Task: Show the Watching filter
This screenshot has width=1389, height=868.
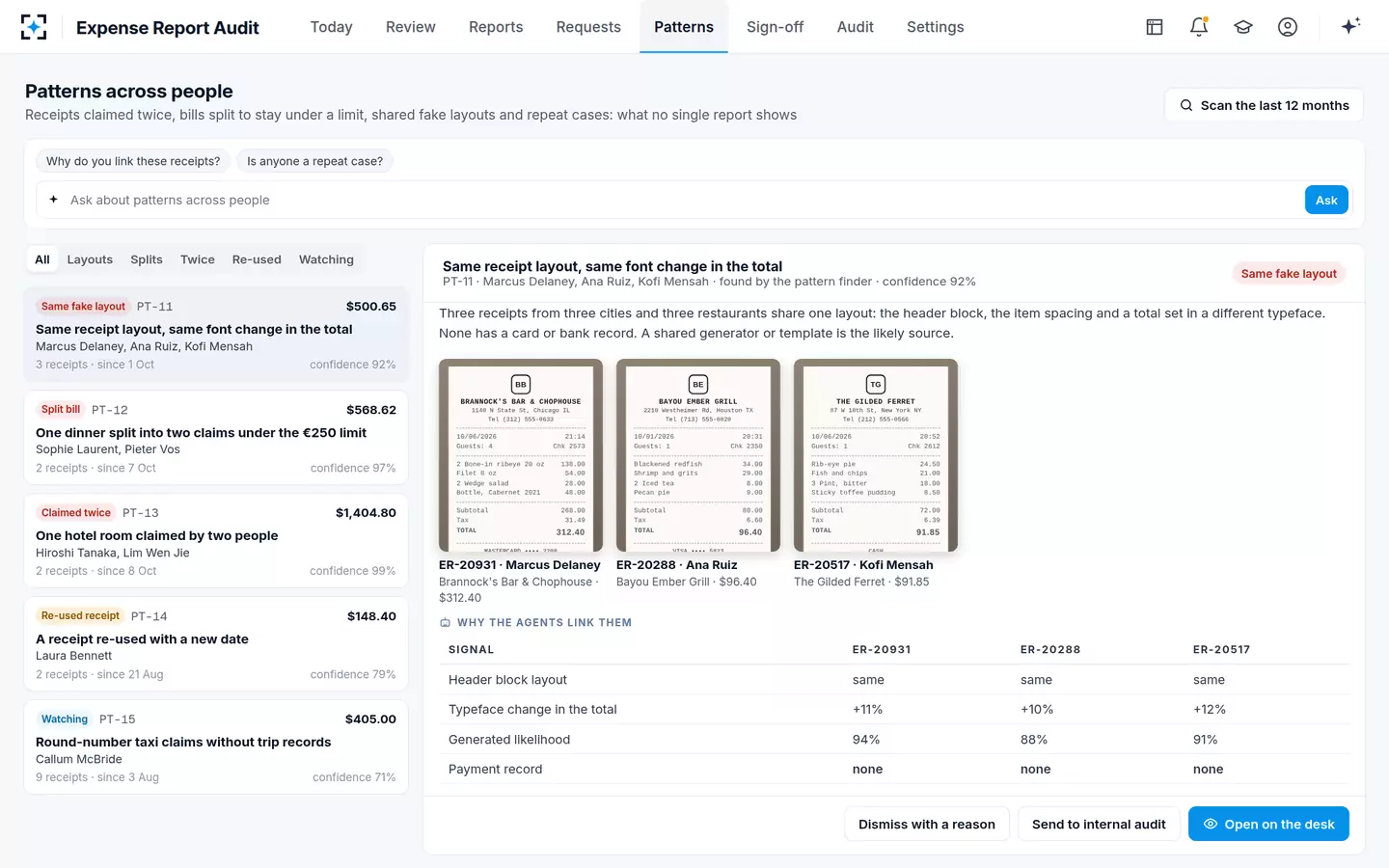Action: click(326, 259)
